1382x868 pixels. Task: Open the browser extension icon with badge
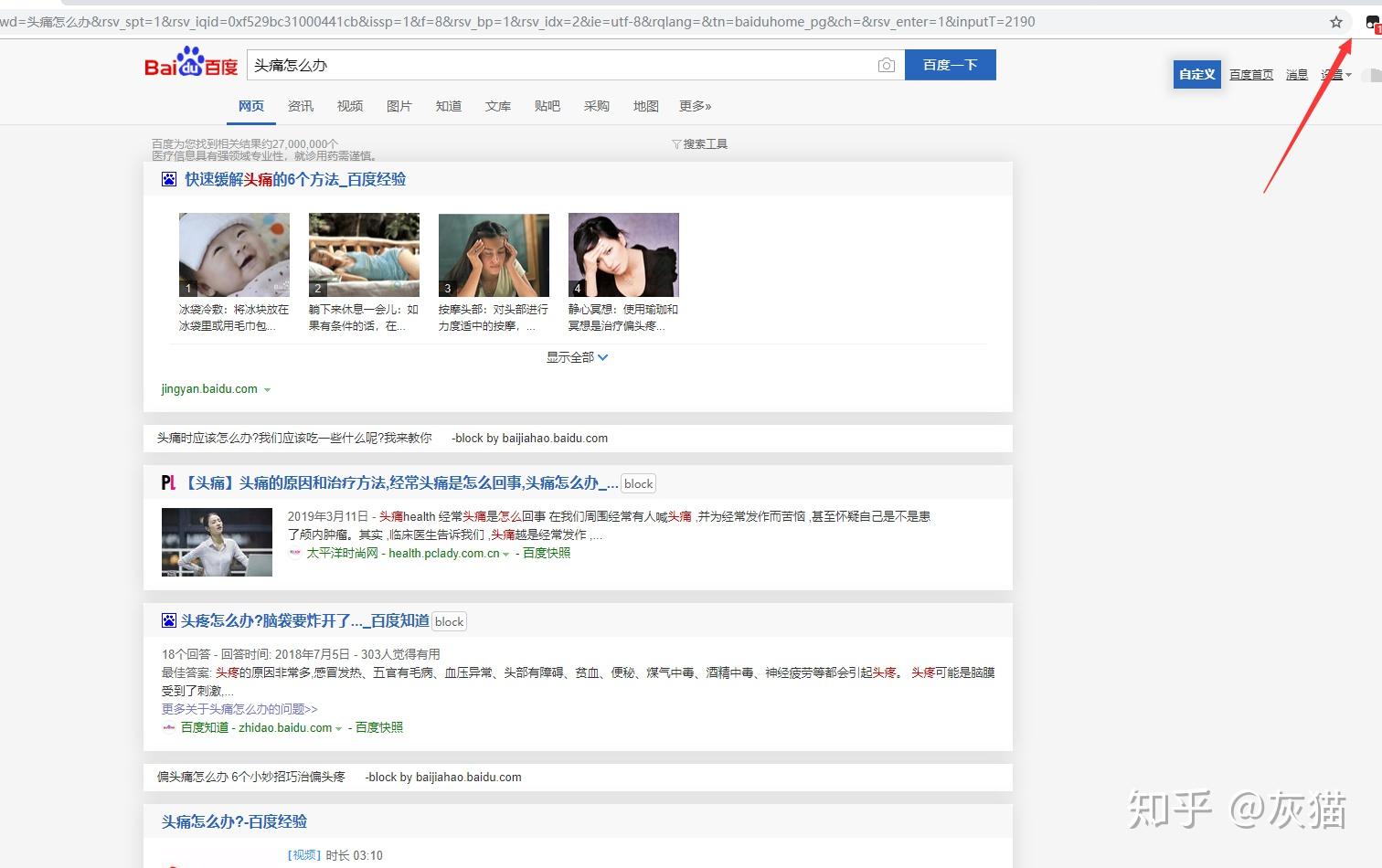tap(1374, 24)
